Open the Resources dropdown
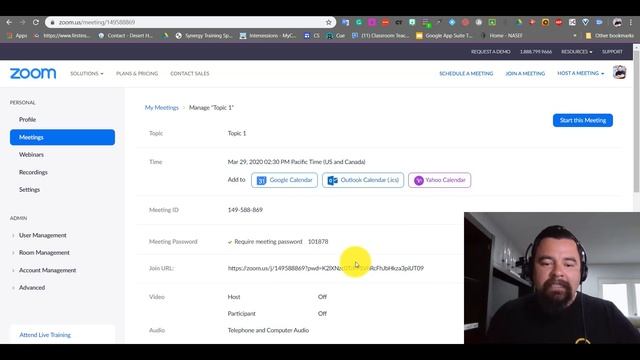Screen dimensions: 640x360 tap(576, 52)
